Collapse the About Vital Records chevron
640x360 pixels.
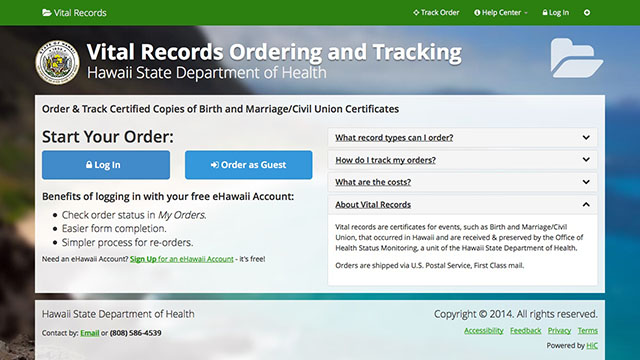[x=586, y=204]
